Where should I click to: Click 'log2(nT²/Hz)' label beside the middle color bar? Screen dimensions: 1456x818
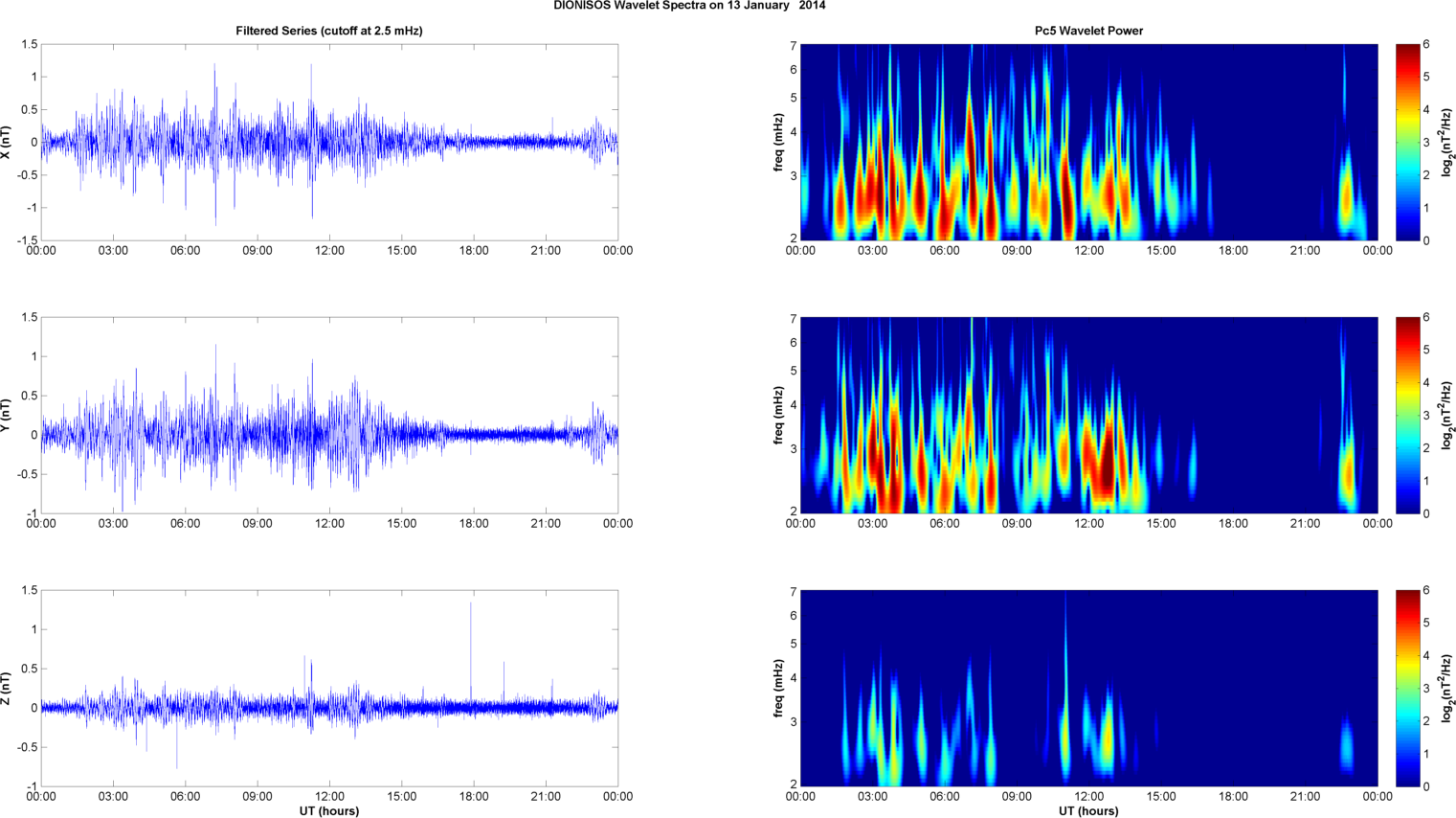1448,415
